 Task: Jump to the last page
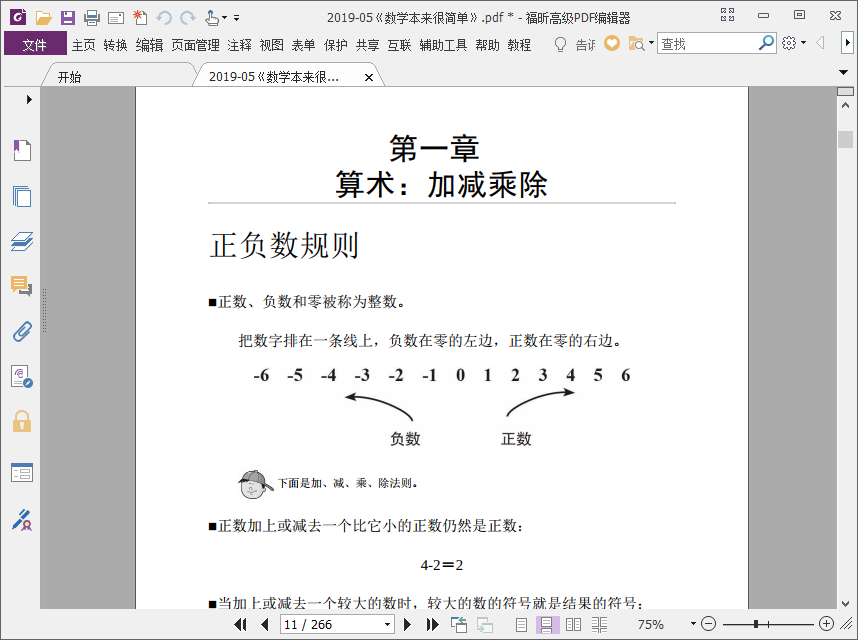[x=432, y=624]
